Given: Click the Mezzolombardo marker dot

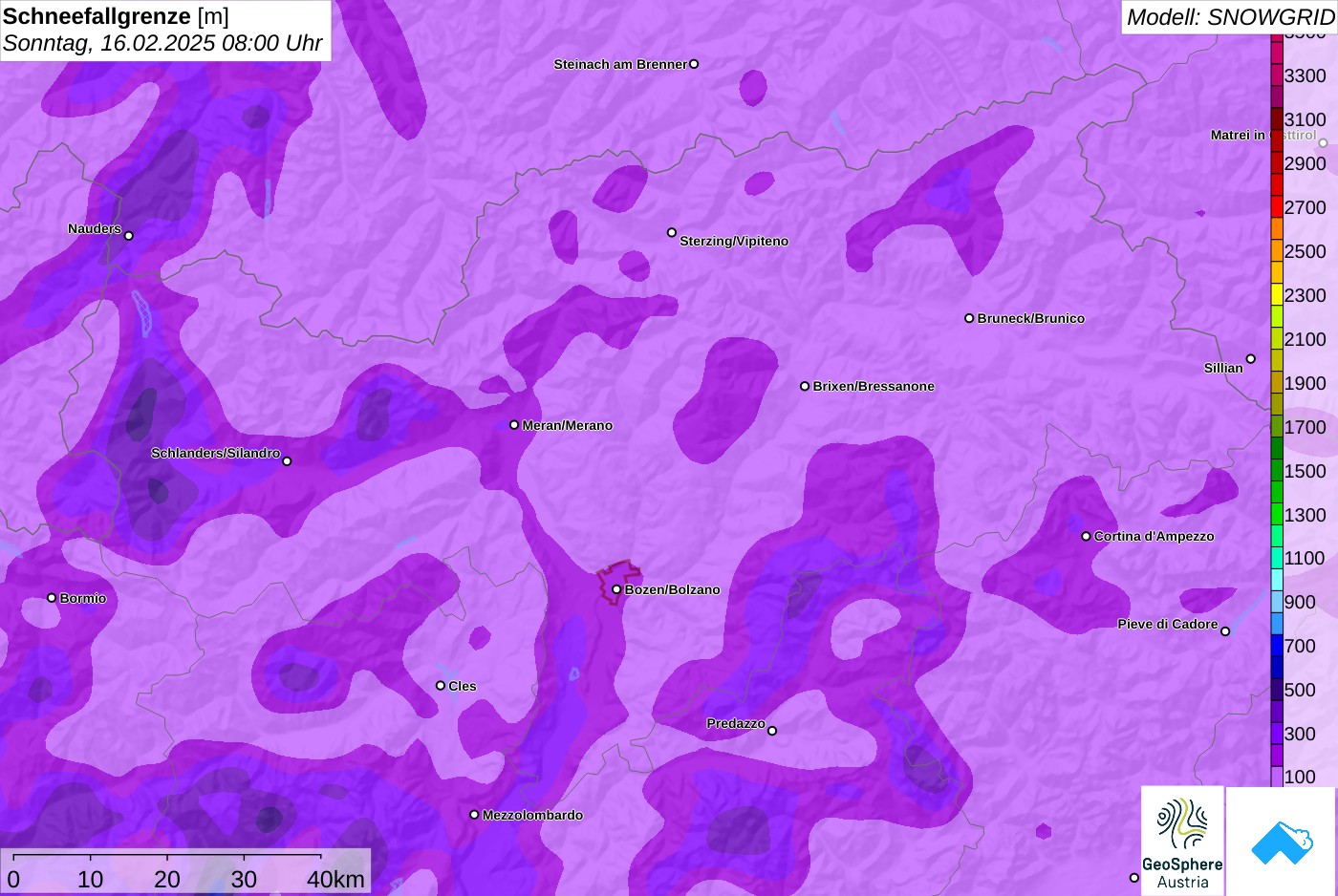Looking at the screenshot, I should tap(474, 815).
